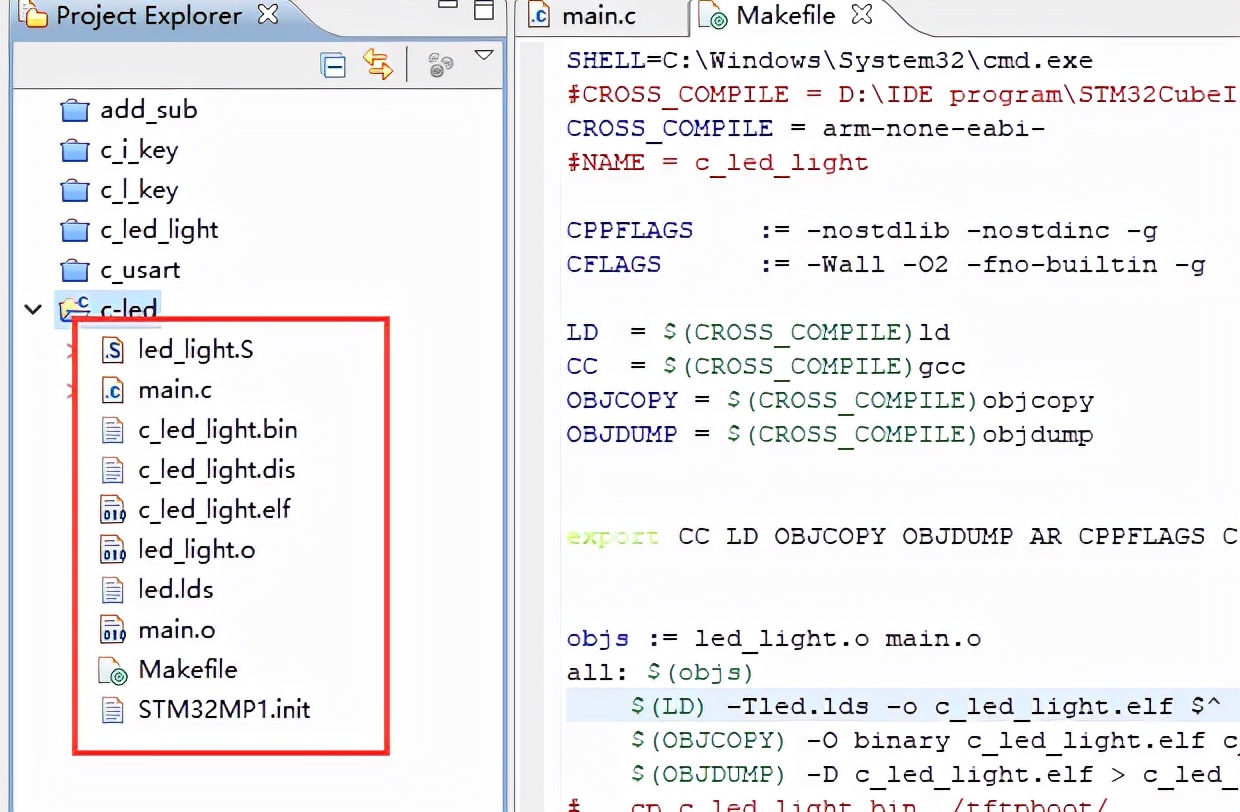Select c_led_light.dis file
1240x812 pixels.
(216, 470)
